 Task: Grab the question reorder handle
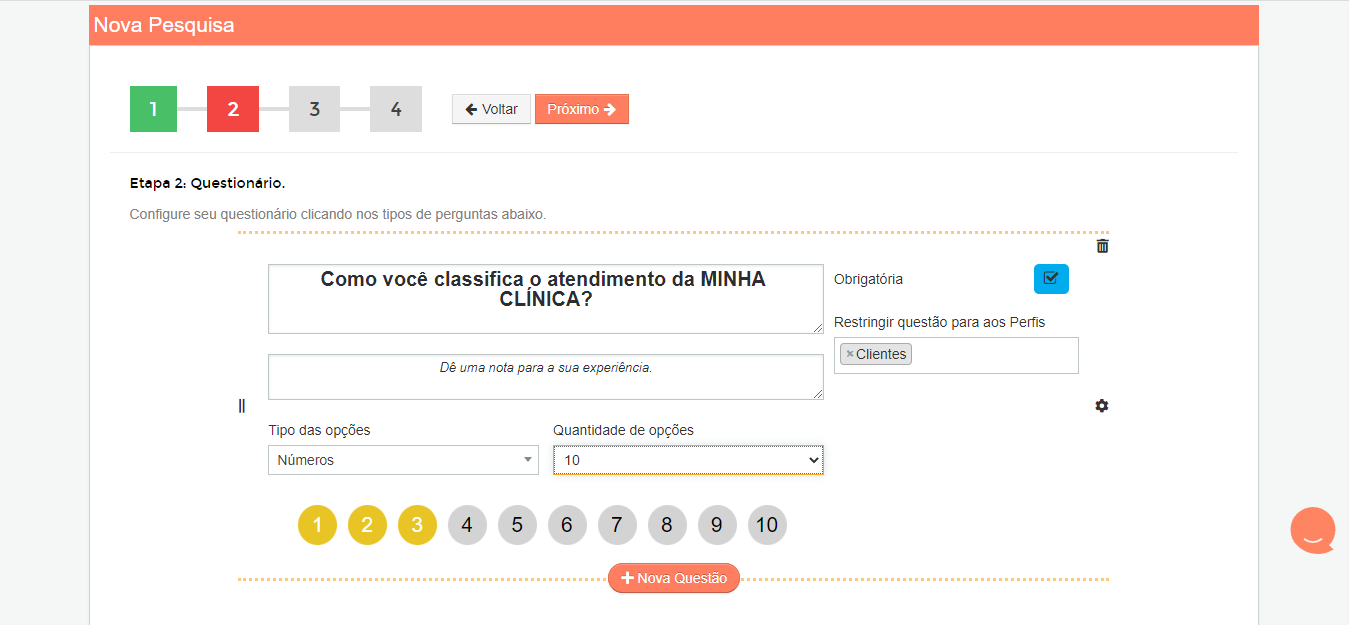point(241,406)
